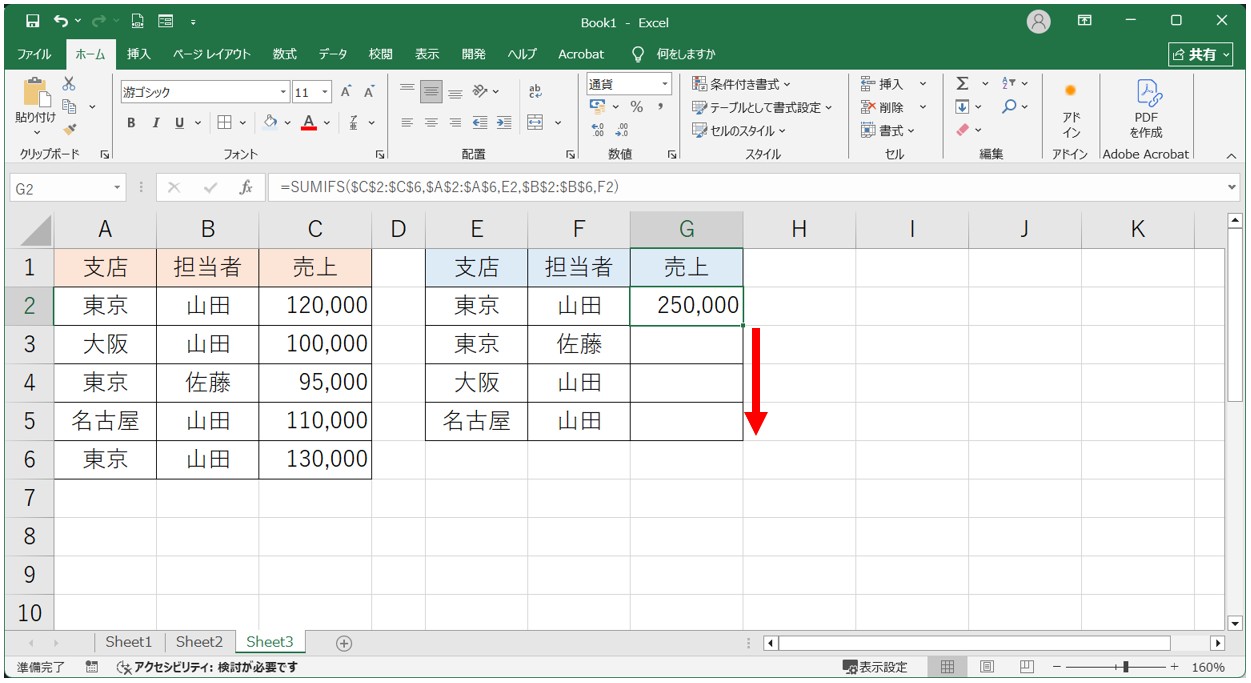Toggle left horizontal alignment
The width and height of the screenshot is (1251, 683).
(407, 123)
